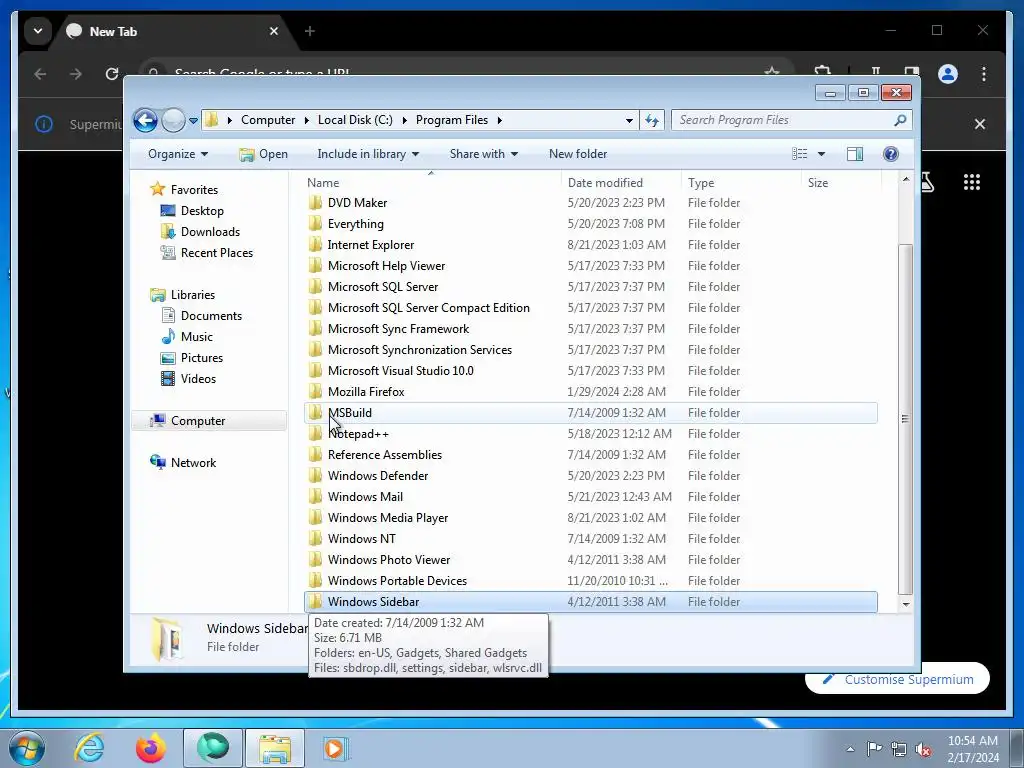
Task: Open Recent Places in Favorites
Action: pyautogui.click(x=216, y=253)
